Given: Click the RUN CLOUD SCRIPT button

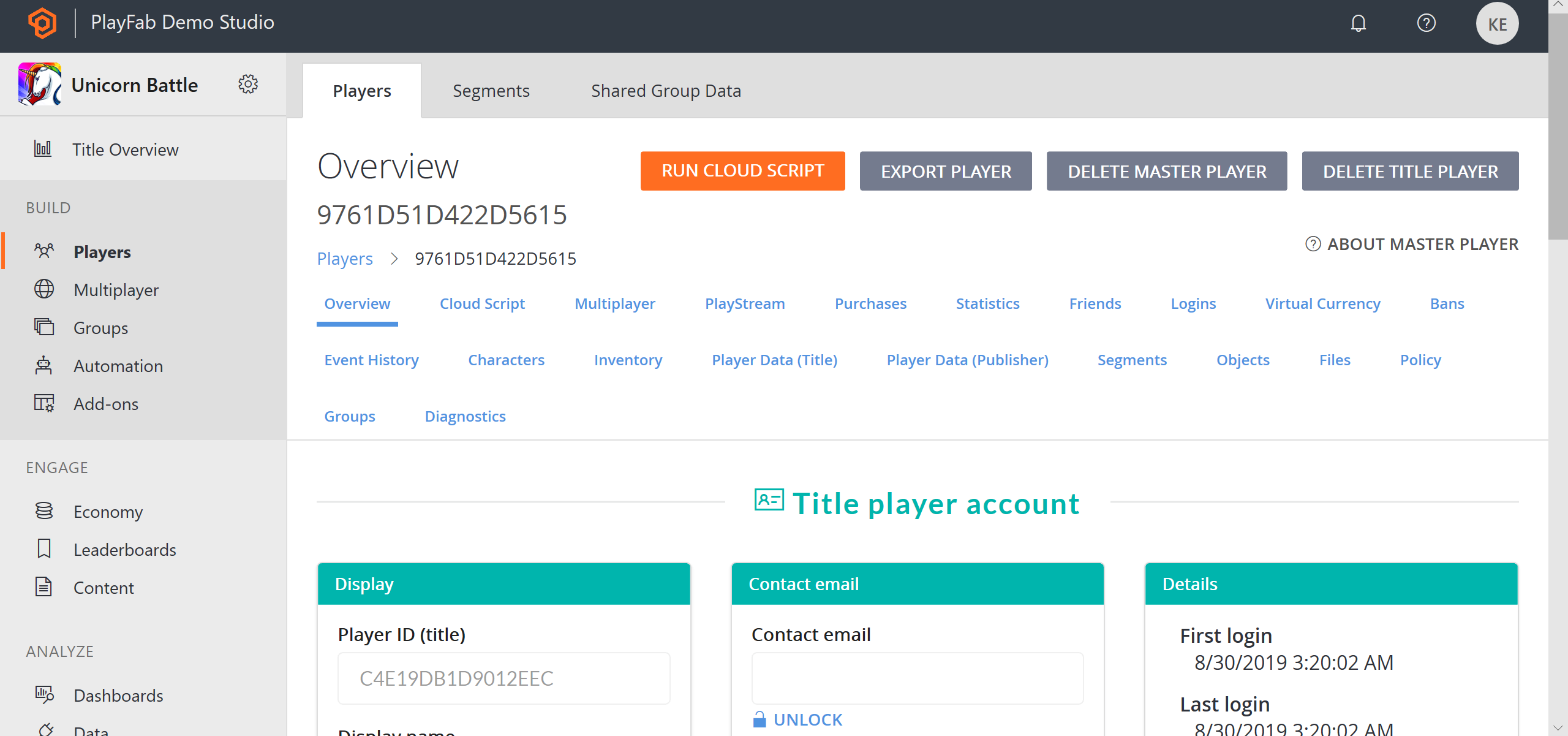Looking at the screenshot, I should click(743, 171).
